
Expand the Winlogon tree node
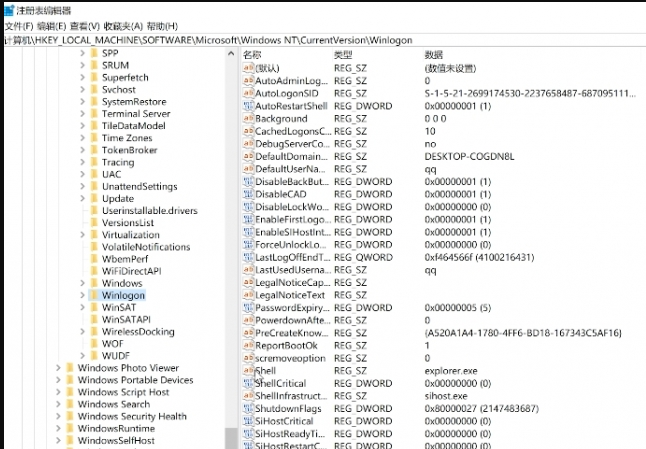[x=81, y=296]
